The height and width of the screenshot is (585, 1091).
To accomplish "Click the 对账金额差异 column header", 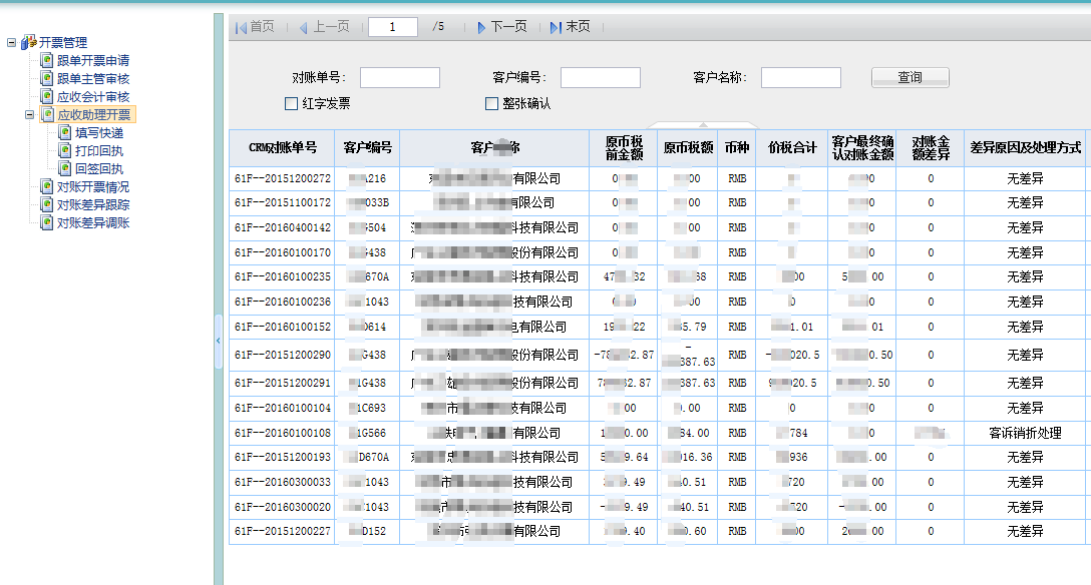I will [930, 147].
